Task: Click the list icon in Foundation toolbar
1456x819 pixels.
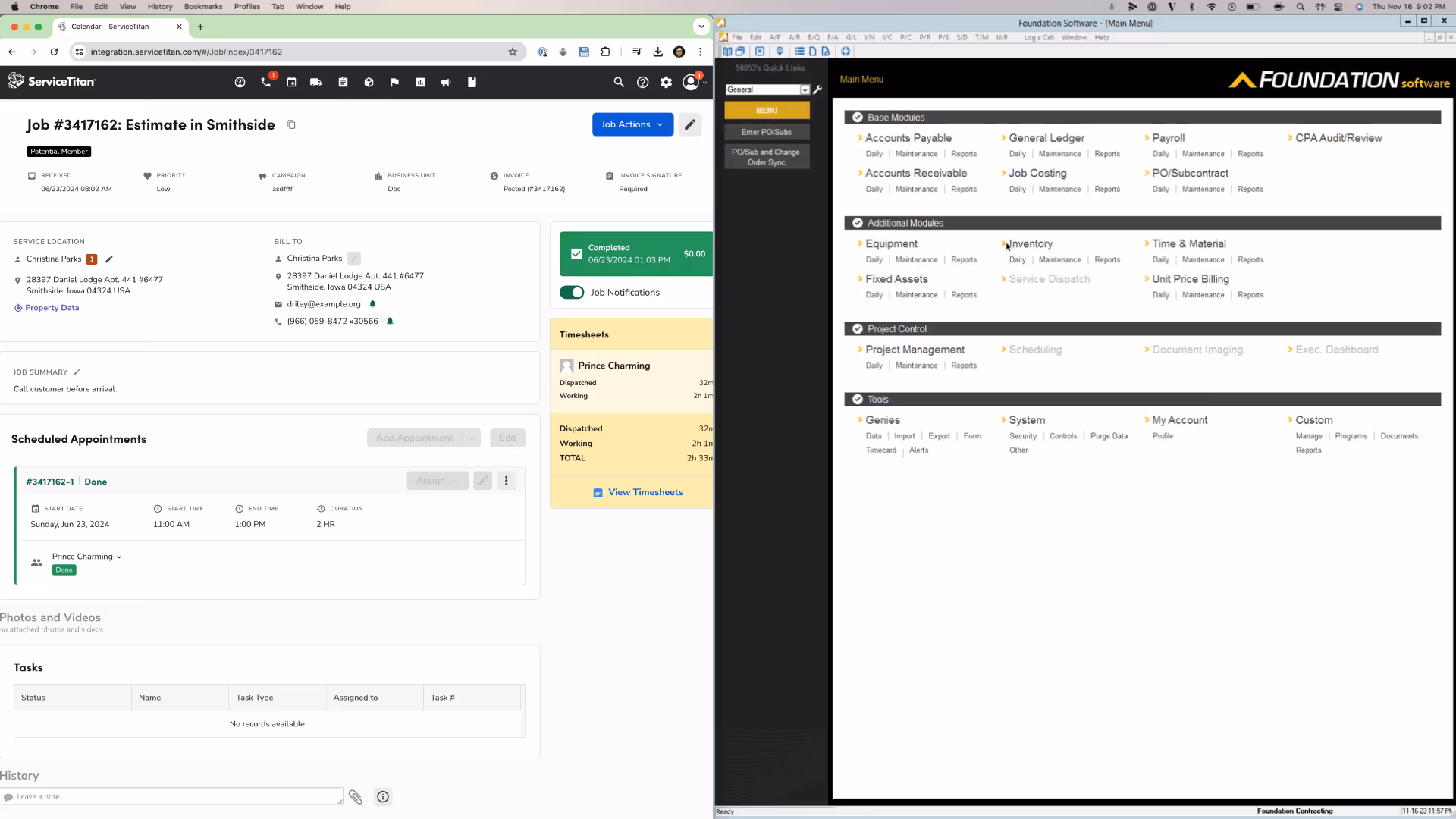Action: pos(799,52)
